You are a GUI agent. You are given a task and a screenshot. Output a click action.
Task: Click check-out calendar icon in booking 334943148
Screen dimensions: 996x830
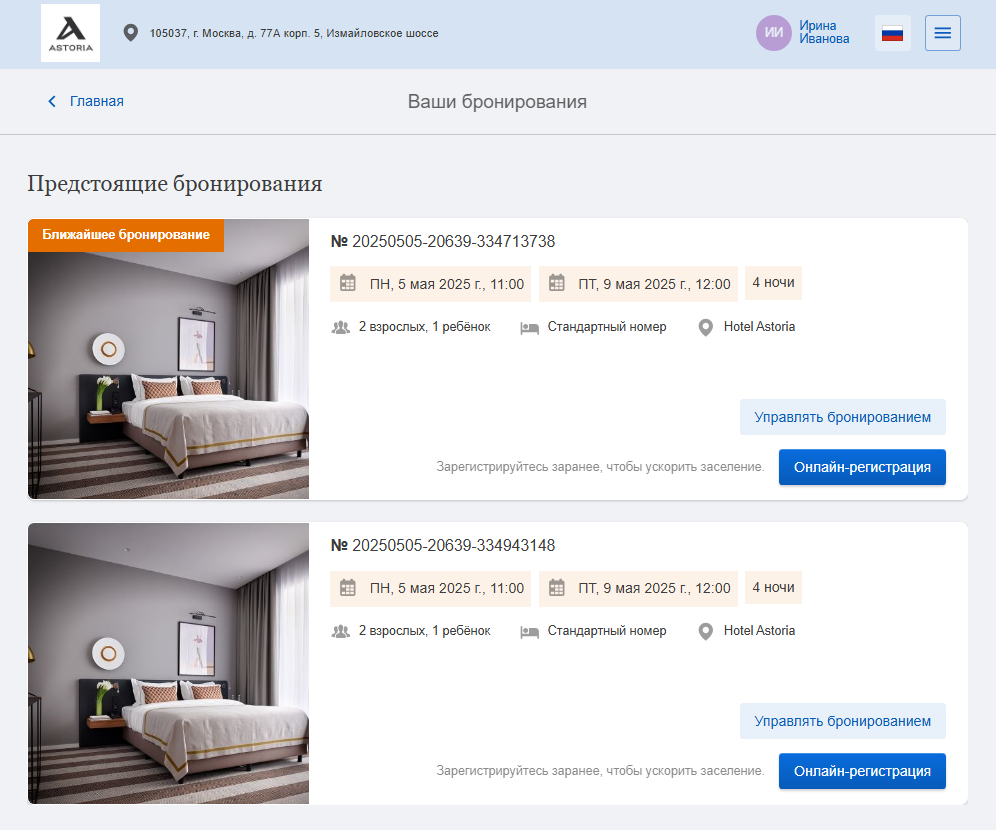(x=556, y=587)
